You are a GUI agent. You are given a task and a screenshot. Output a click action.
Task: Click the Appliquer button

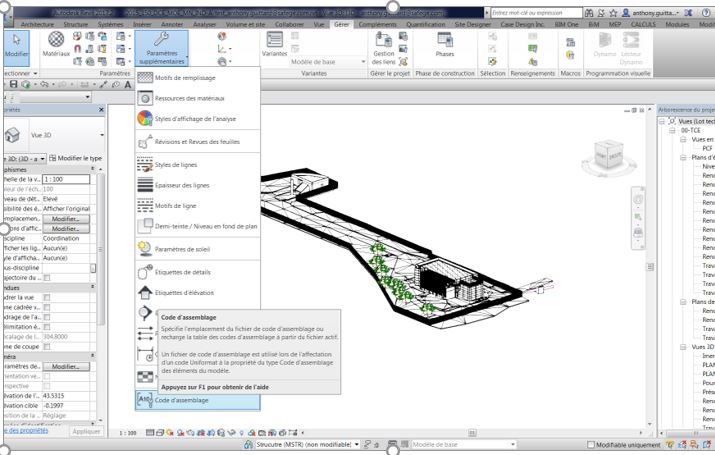coord(86,431)
